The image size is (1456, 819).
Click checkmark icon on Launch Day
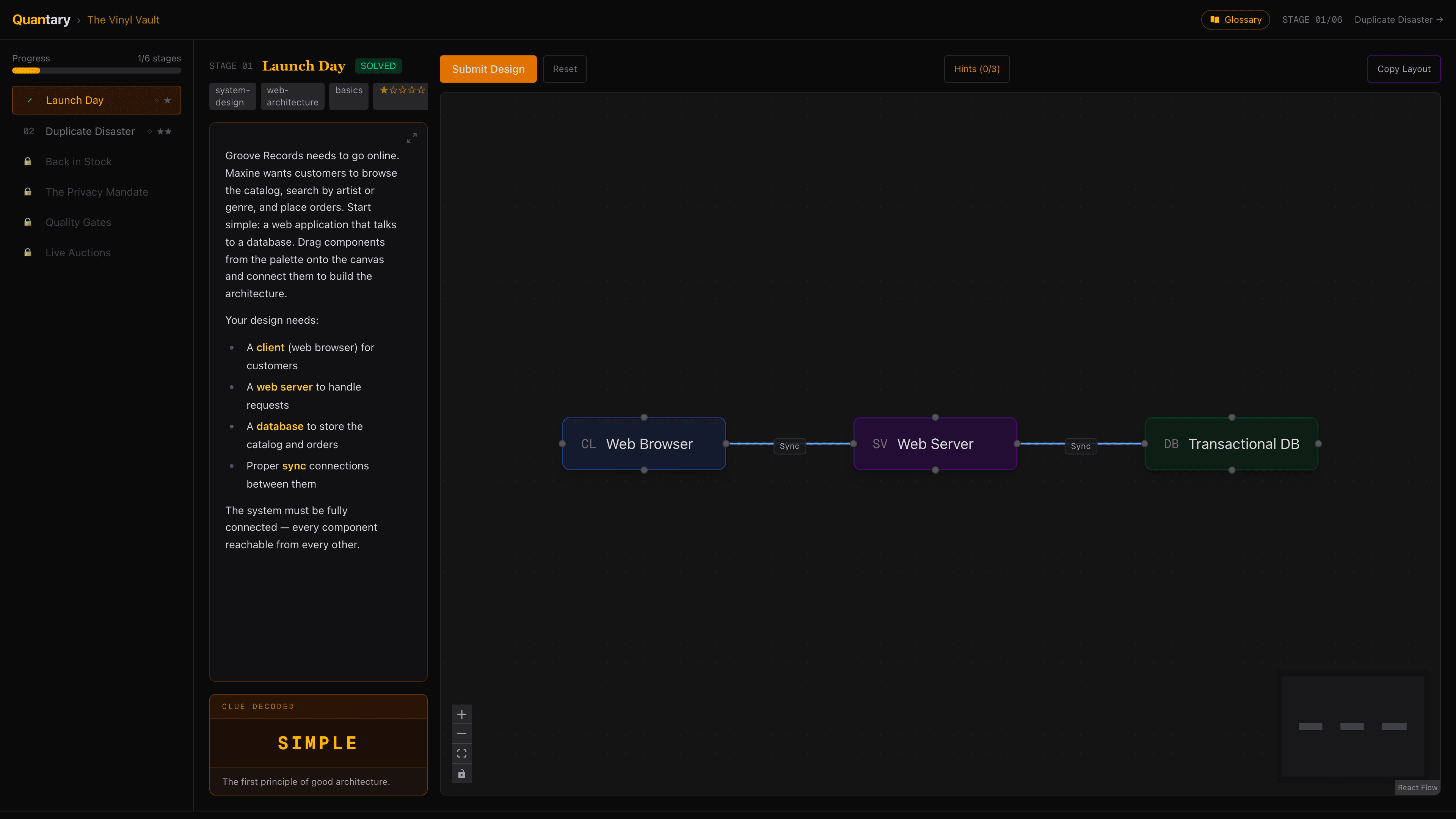click(x=30, y=100)
